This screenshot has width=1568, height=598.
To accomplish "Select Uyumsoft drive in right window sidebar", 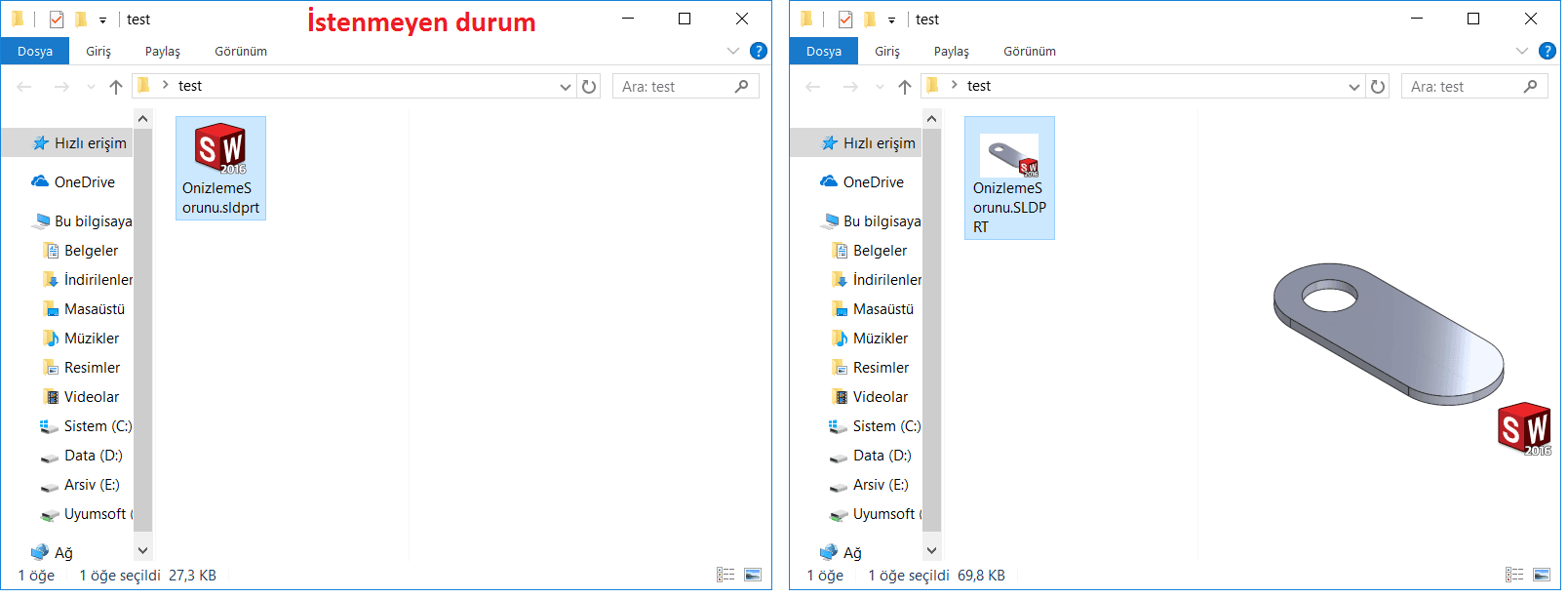I will 875,514.
